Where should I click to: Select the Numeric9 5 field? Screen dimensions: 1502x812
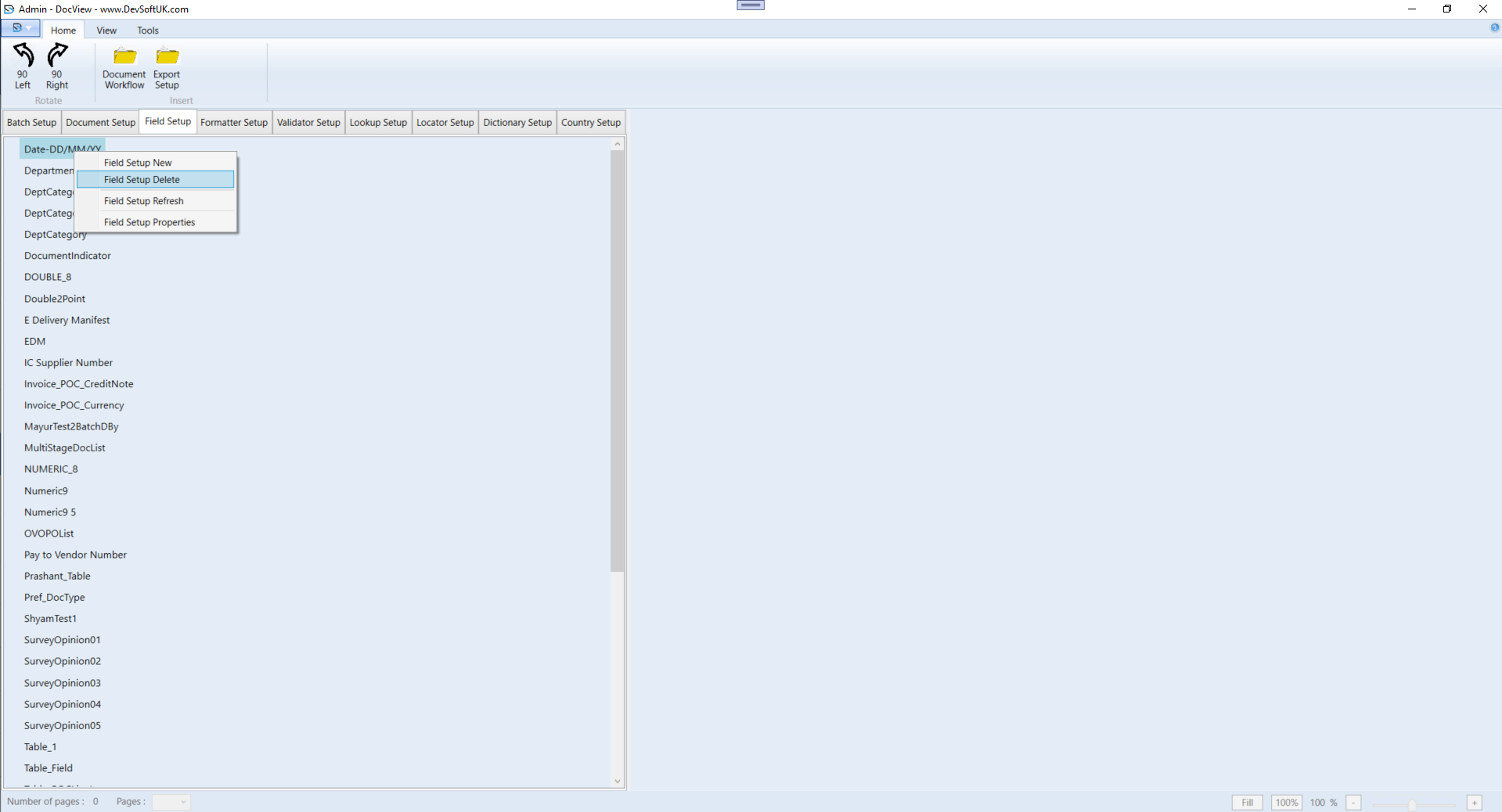(x=50, y=512)
